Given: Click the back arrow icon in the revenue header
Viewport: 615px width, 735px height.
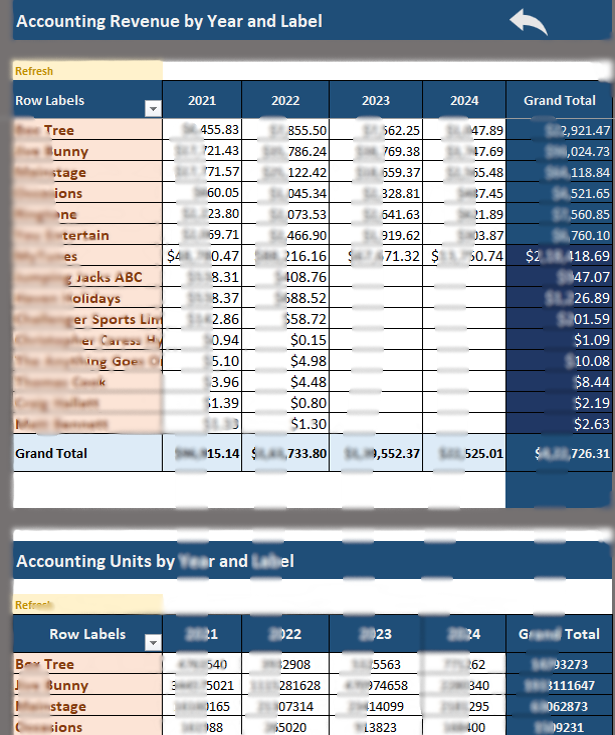Looking at the screenshot, I should tap(528, 22).
